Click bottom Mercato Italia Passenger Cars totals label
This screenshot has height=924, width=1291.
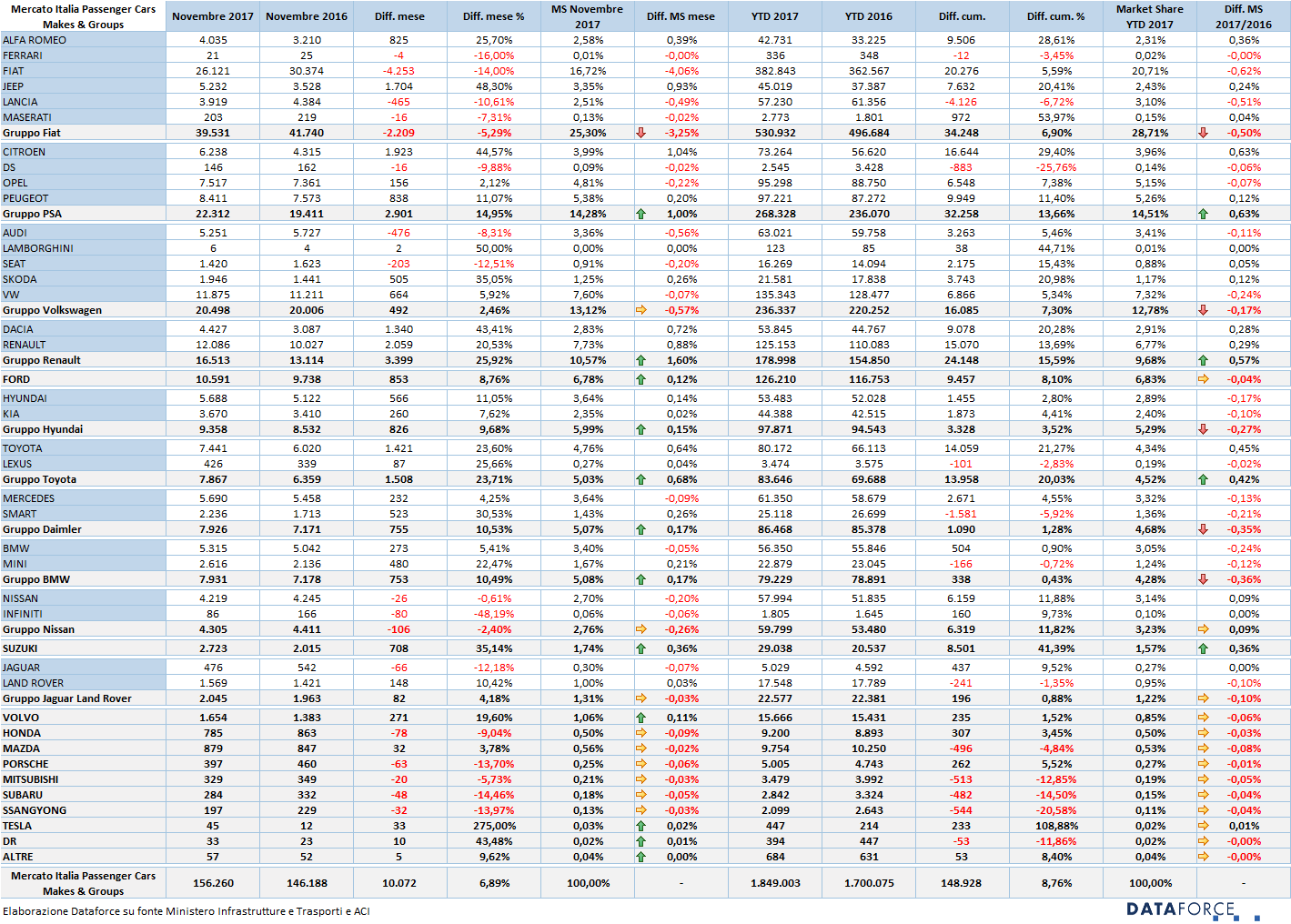[x=83, y=883]
